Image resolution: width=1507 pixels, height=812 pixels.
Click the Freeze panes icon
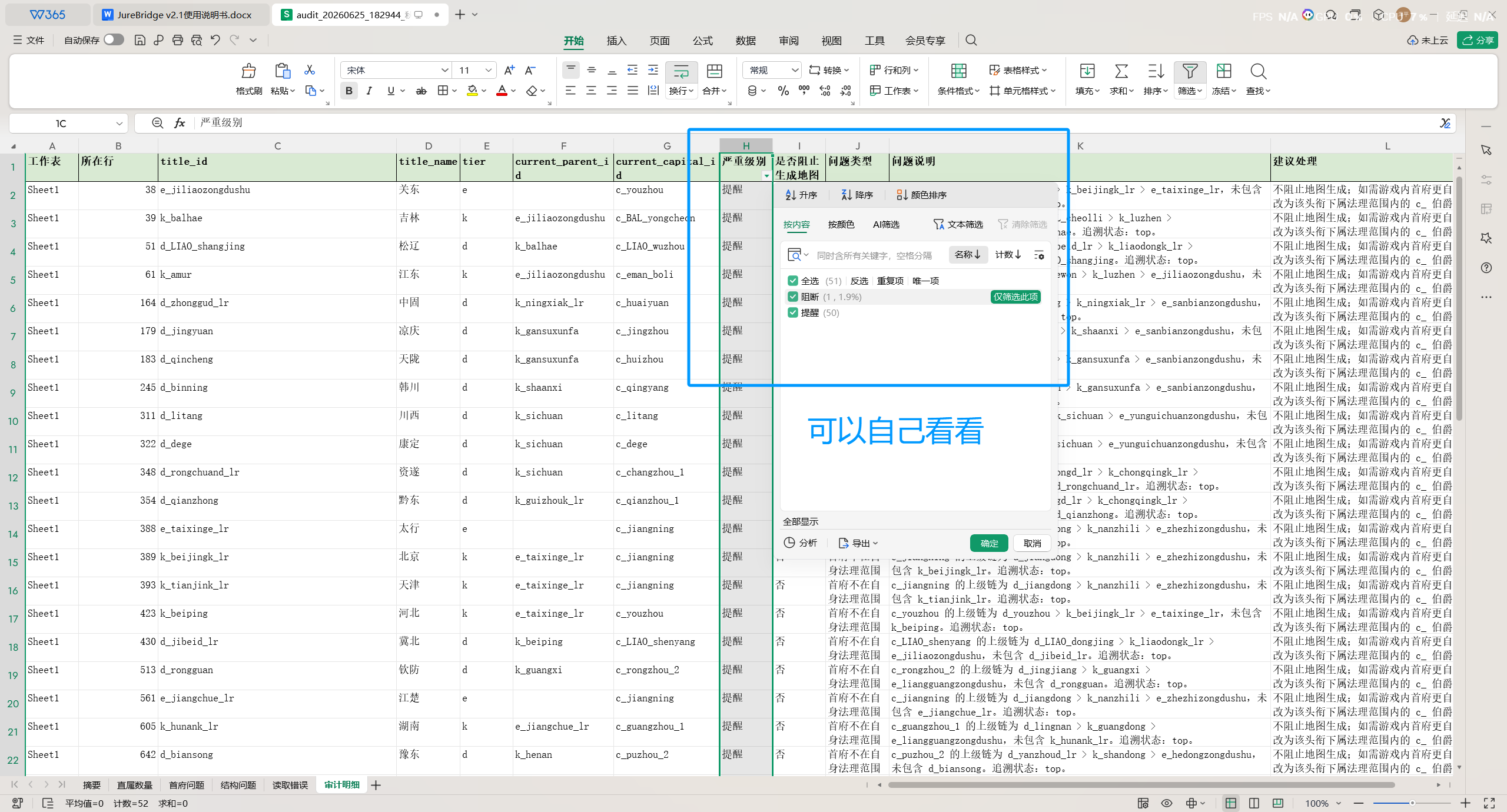pos(1224,71)
